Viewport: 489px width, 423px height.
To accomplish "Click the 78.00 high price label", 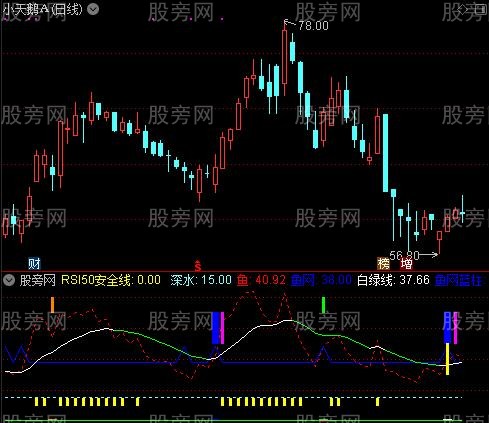I will [313, 26].
